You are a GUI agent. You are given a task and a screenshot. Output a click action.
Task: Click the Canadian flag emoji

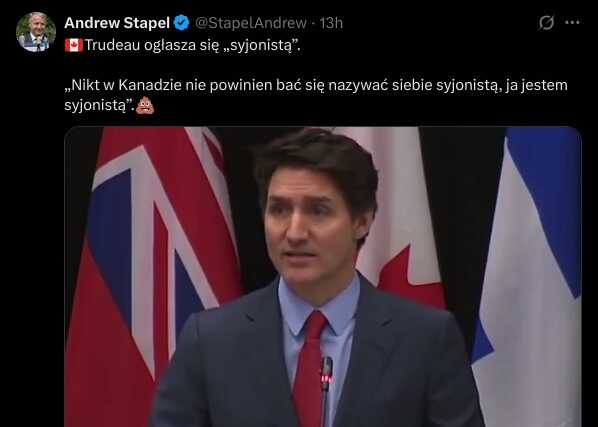(x=74, y=45)
